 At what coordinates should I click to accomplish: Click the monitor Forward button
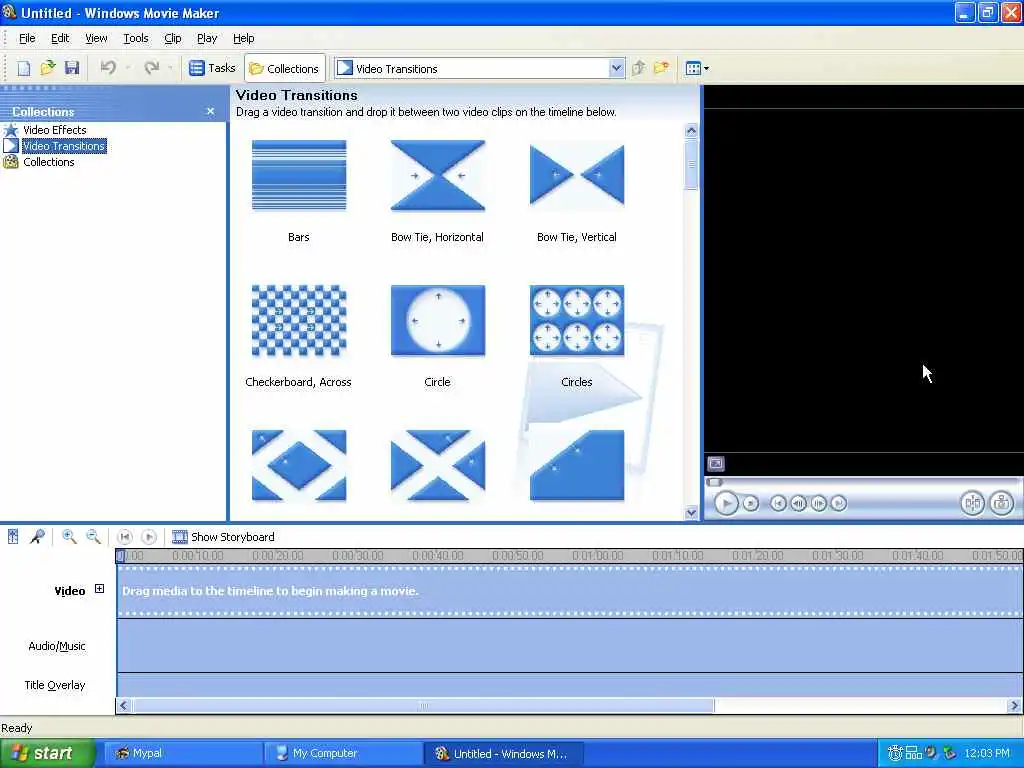(839, 504)
